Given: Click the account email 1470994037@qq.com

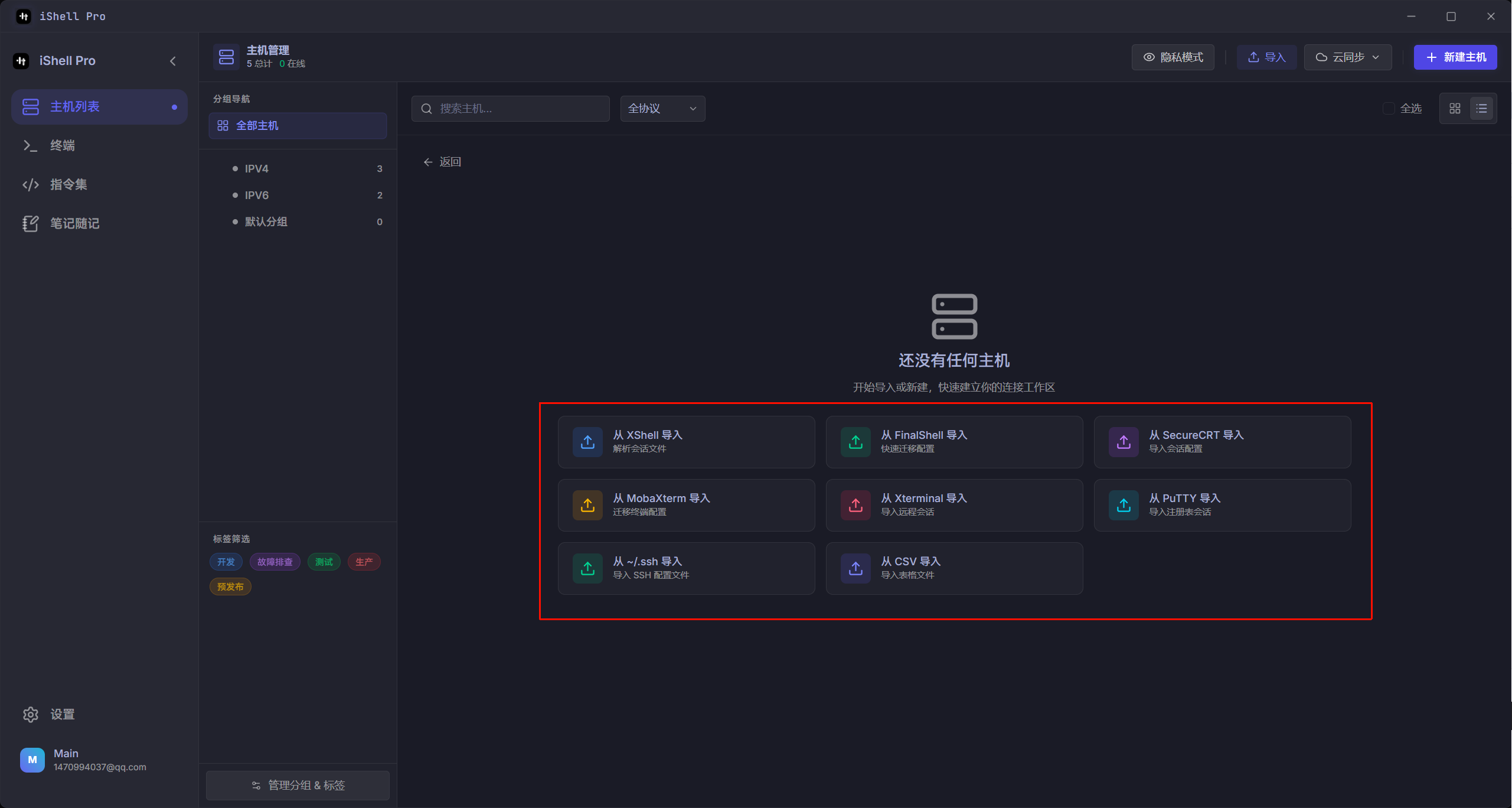Looking at the screenshot, I should (x=100, y=767).
